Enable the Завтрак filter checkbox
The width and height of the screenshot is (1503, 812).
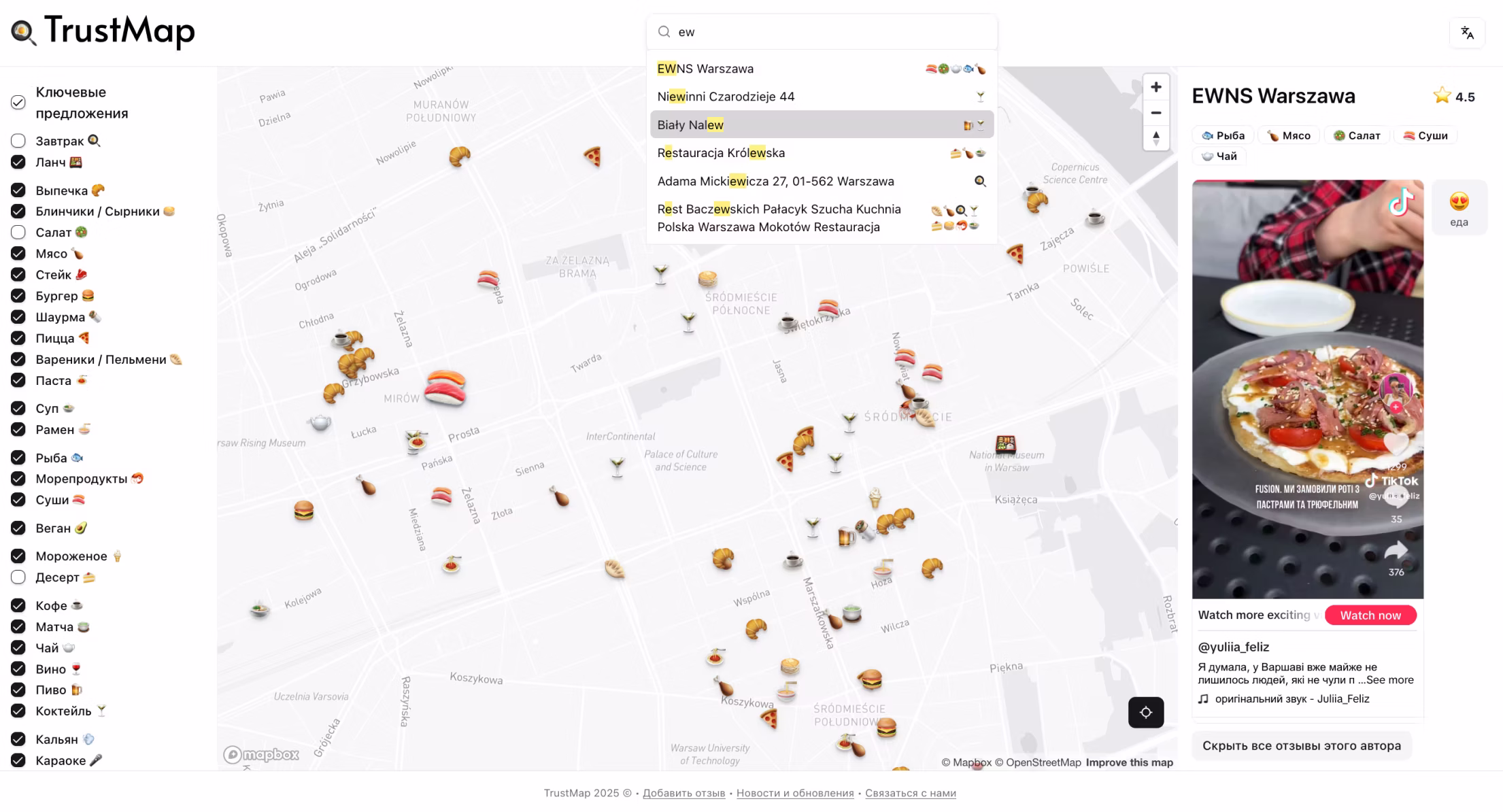pos(18,141)
